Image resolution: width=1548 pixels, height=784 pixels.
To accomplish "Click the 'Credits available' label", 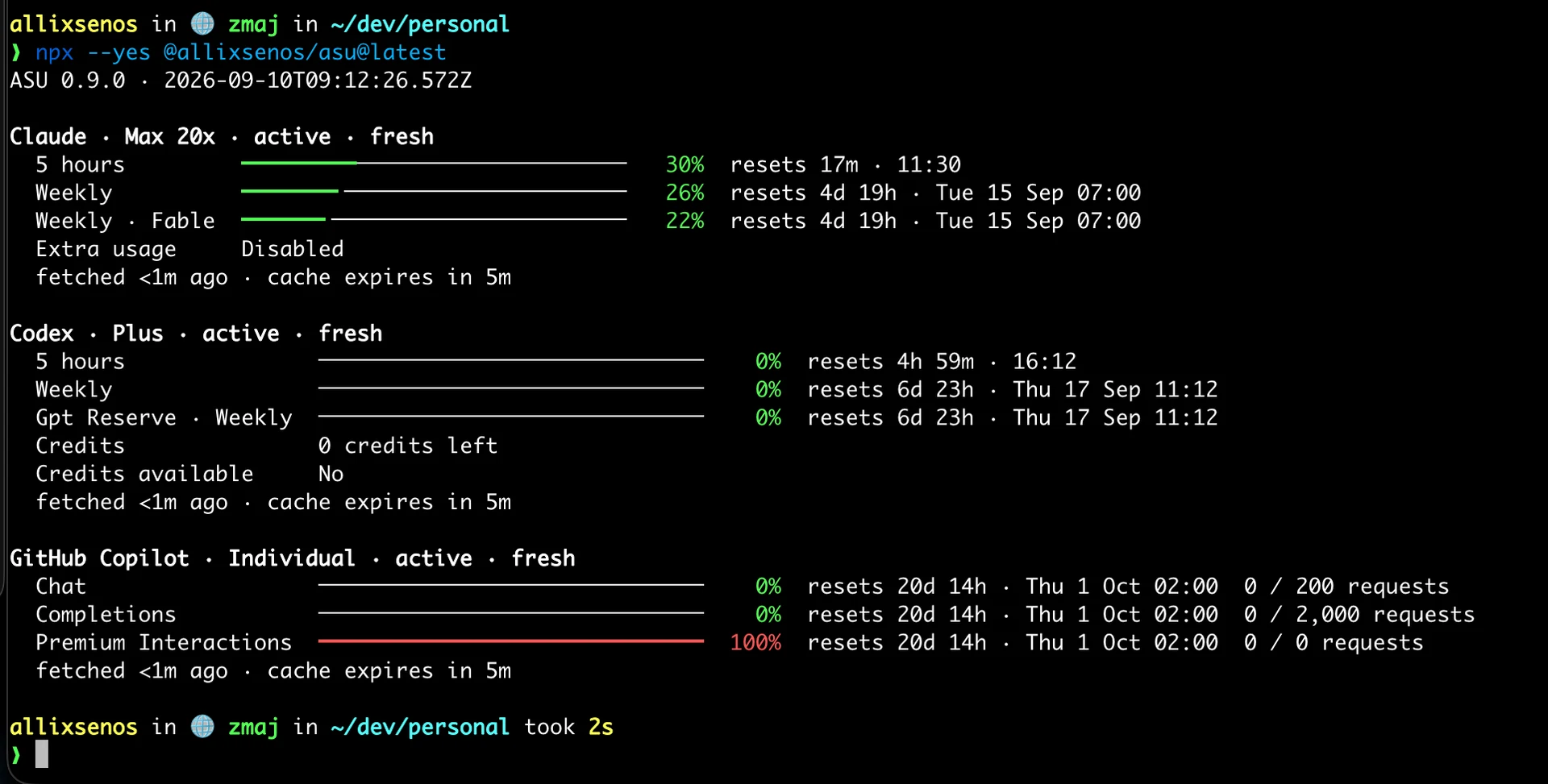I will [x=144, y=474].
